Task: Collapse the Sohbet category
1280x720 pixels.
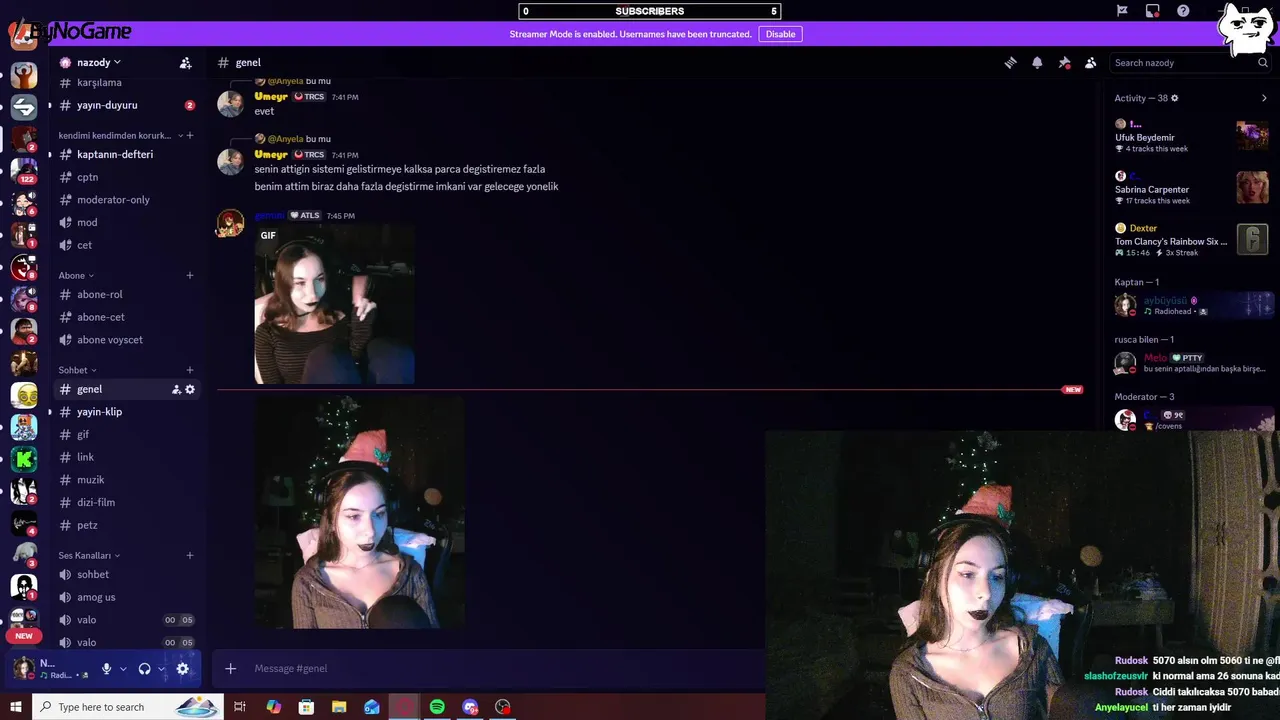Action: point(77,370)
